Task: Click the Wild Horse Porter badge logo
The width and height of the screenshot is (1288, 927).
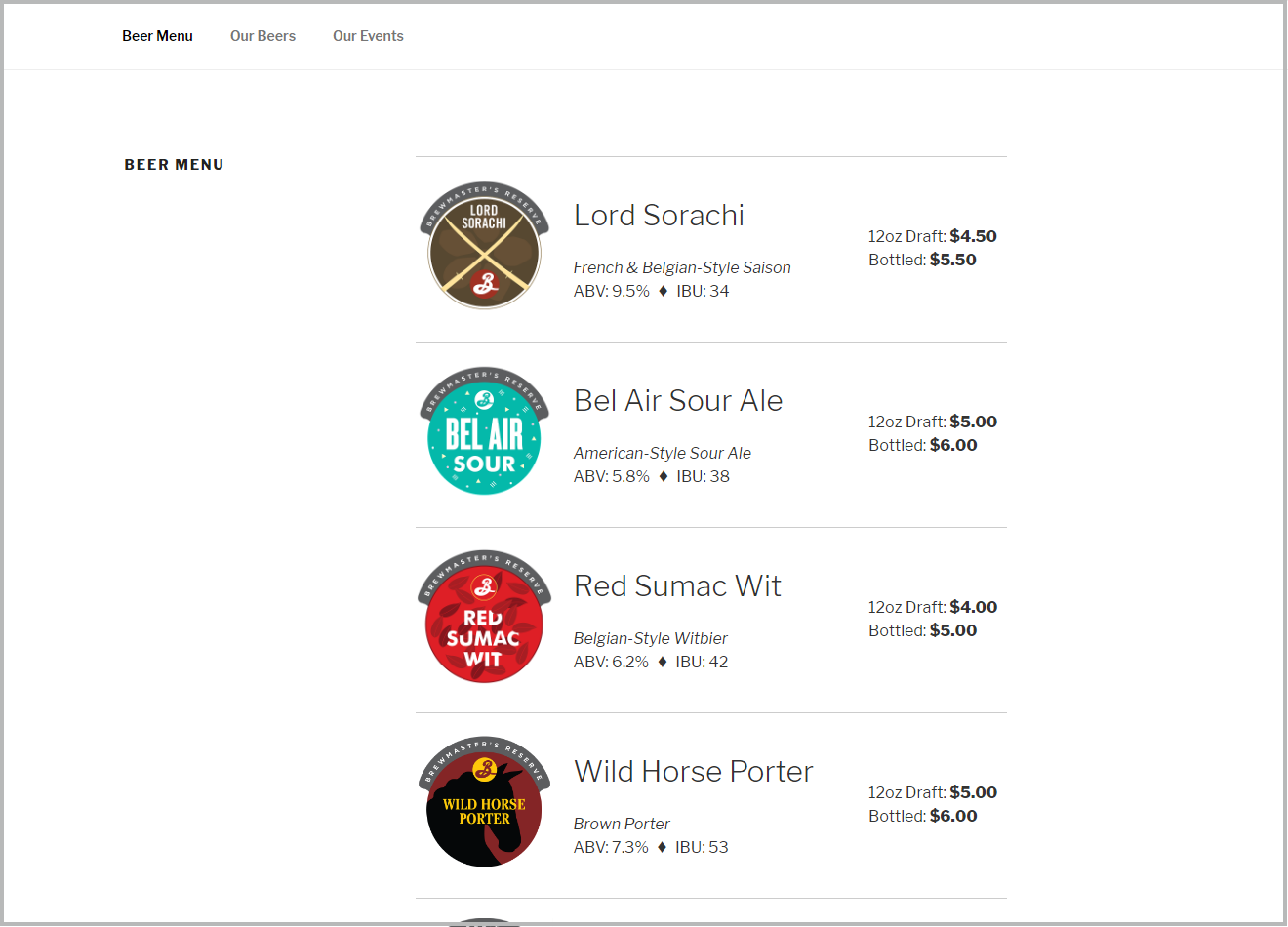Action: 485,802
